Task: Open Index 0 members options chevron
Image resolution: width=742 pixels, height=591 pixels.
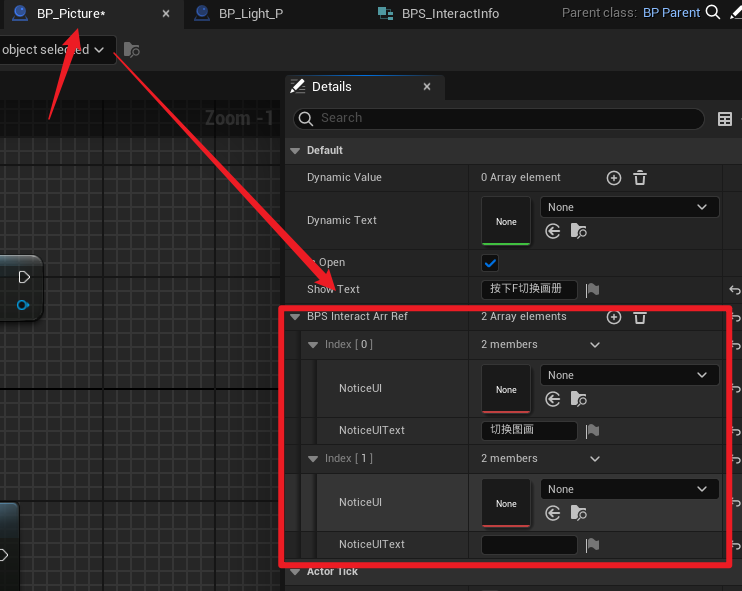Action: point(595,345)
